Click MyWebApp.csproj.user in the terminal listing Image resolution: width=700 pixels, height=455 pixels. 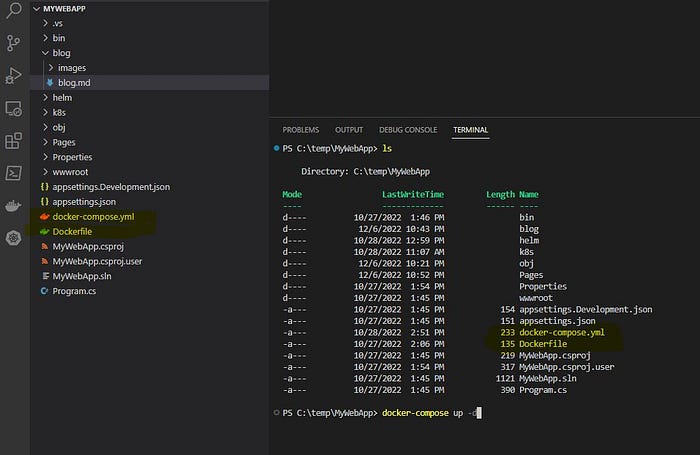(x=567, y=367)
